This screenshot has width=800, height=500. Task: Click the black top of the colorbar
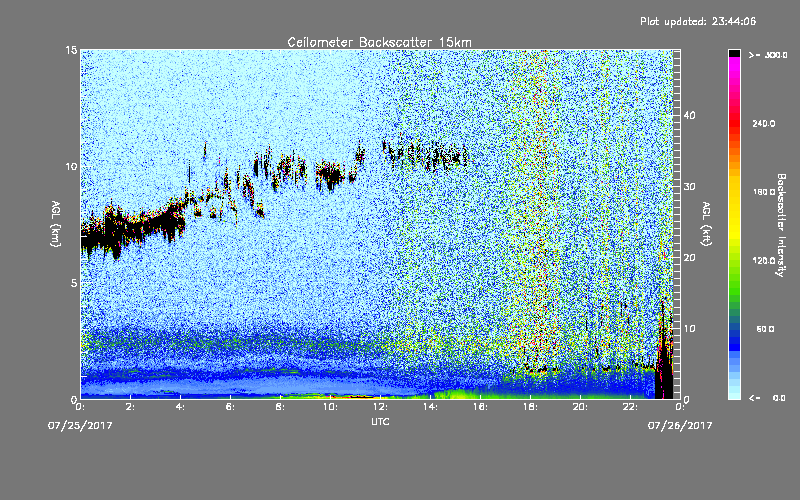point(734,53)
